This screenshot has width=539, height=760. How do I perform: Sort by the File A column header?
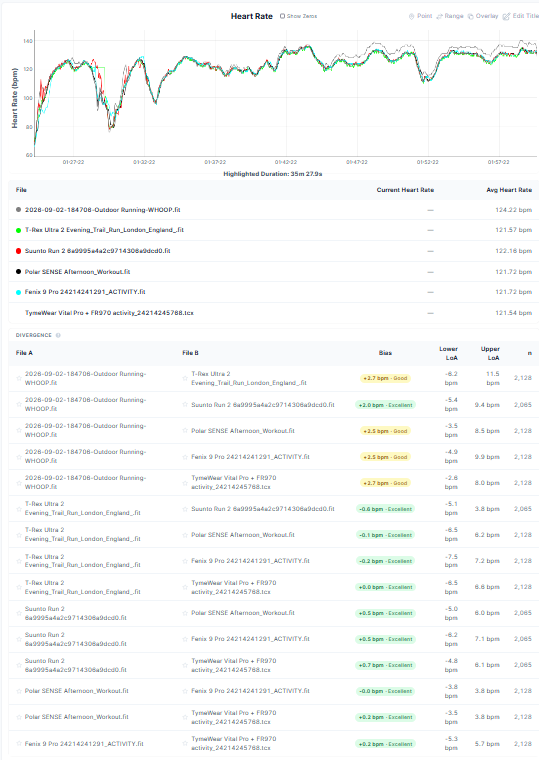click(x=24, y=353)
